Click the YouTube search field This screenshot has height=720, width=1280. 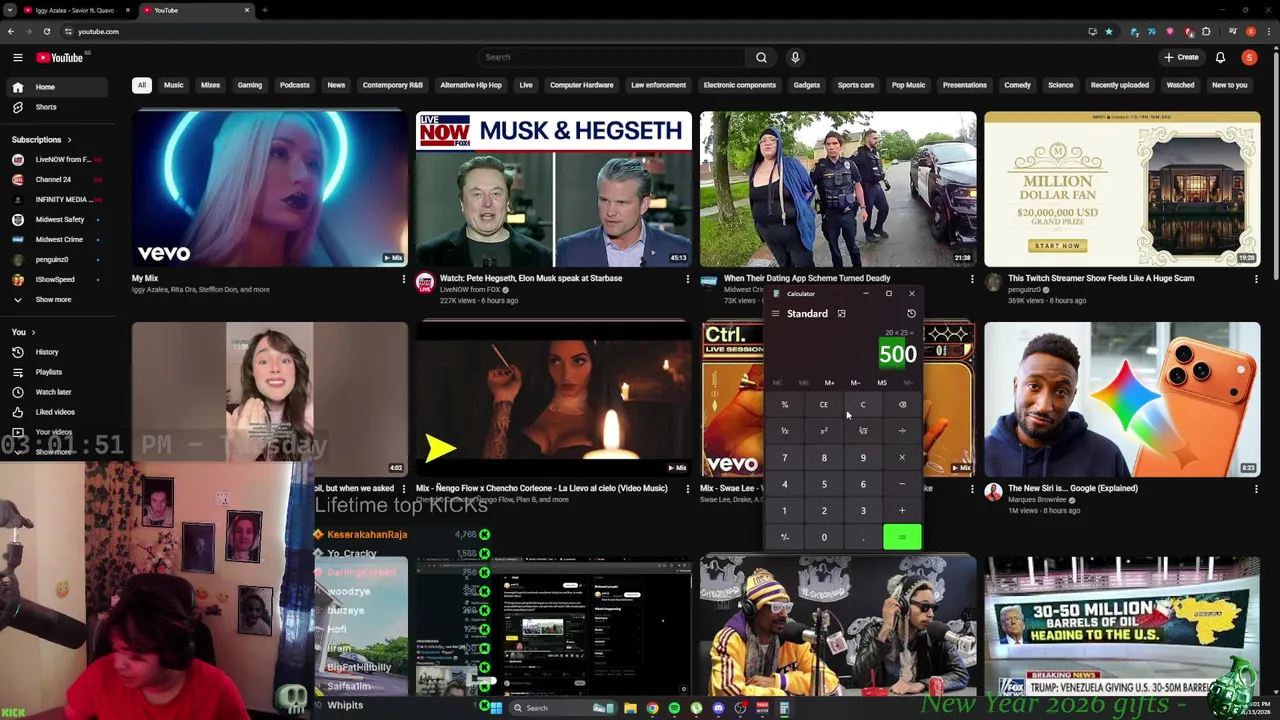pyautogui.click(x=612, y=57)
